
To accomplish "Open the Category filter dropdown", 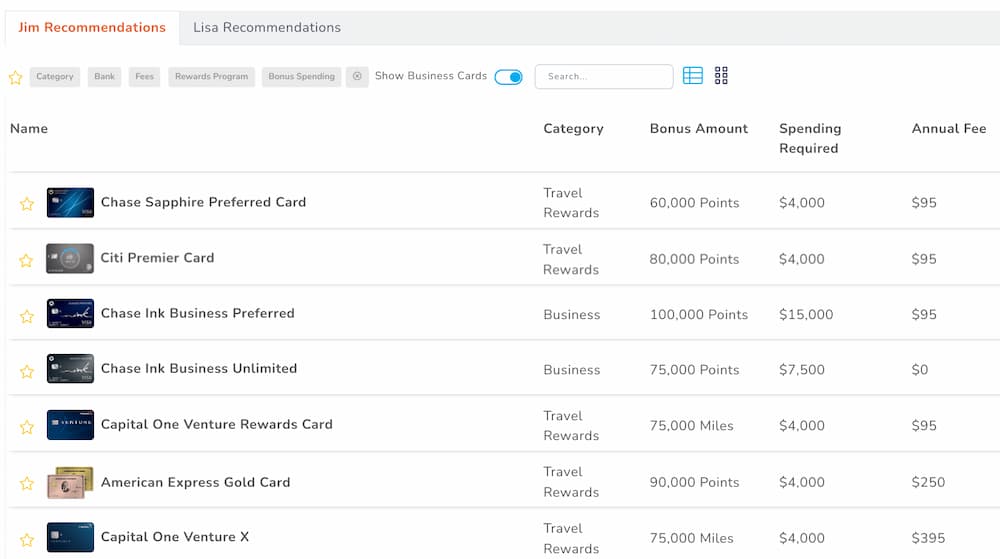I will 55,76.
